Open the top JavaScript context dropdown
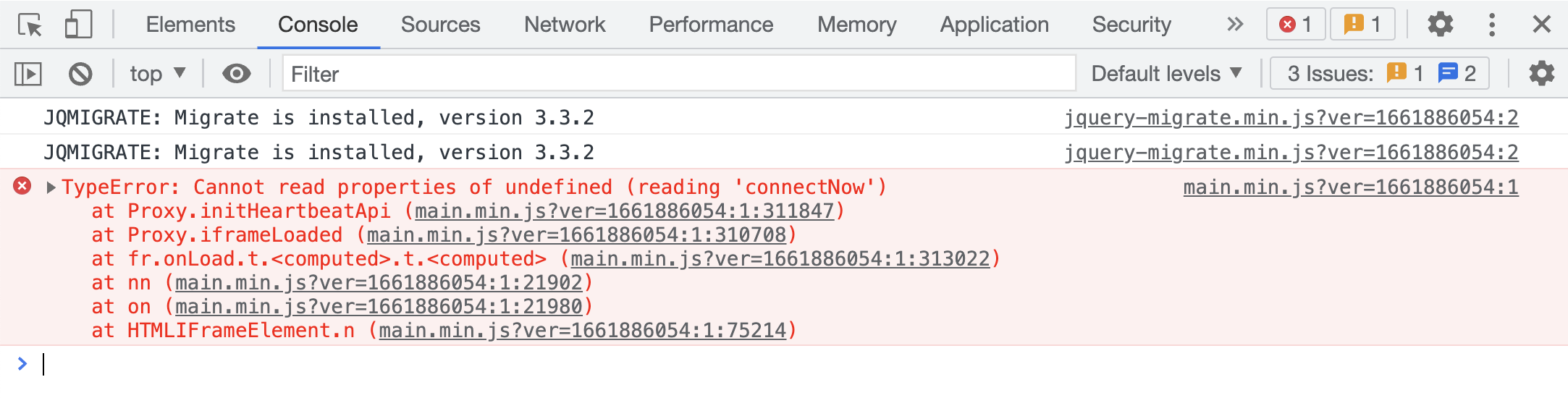Screen dimensions: 1568x398 (x=158, y=74)
